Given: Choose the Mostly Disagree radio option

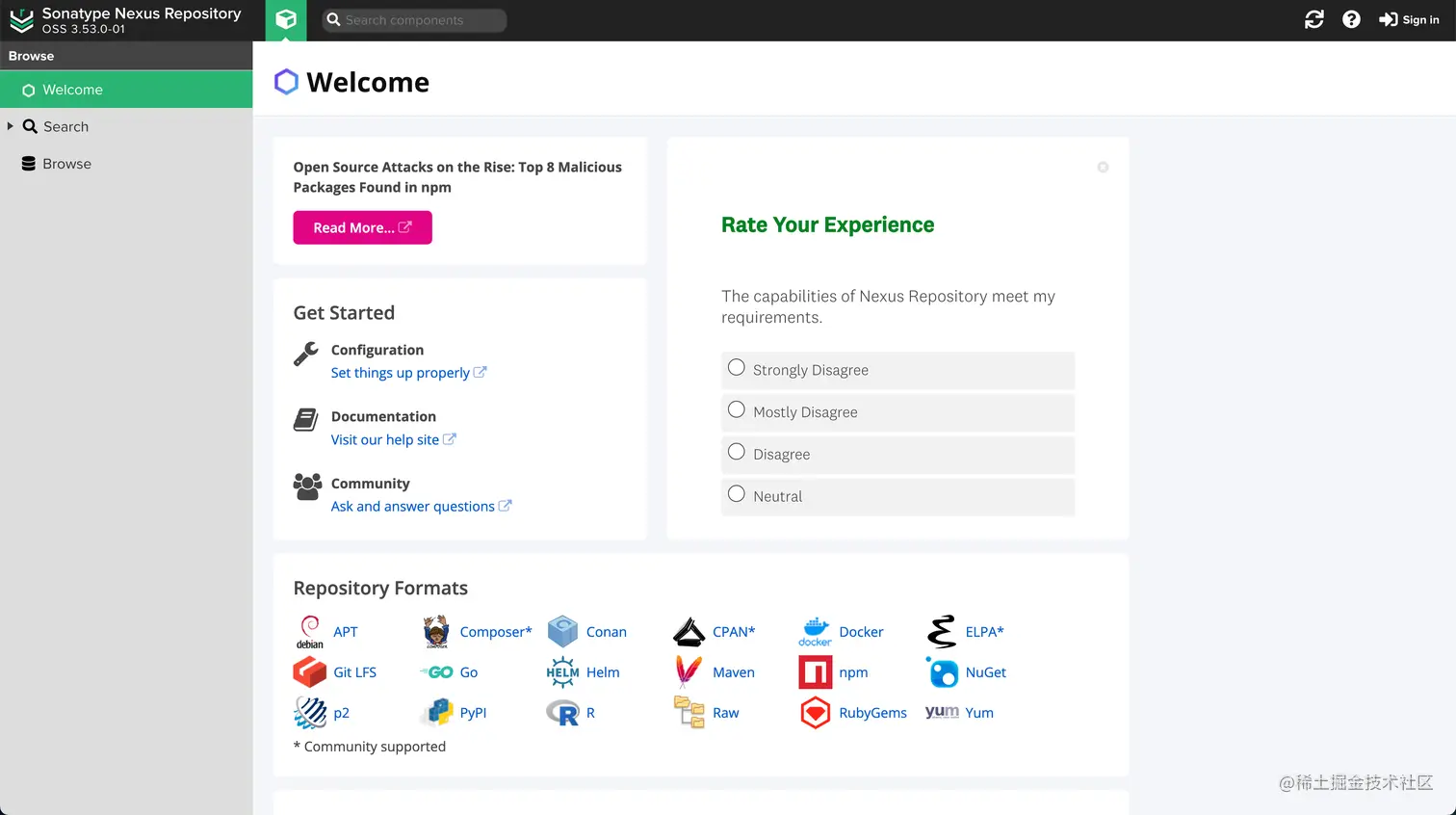Looking at the screenshot, I should (x=737, y=410).
